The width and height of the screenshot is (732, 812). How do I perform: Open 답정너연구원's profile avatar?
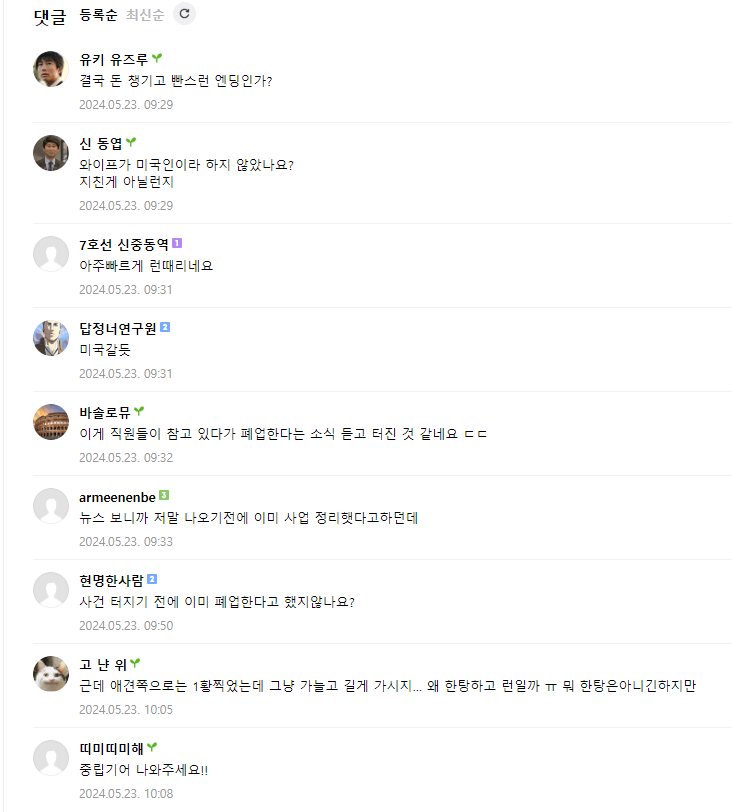(50, 337)
